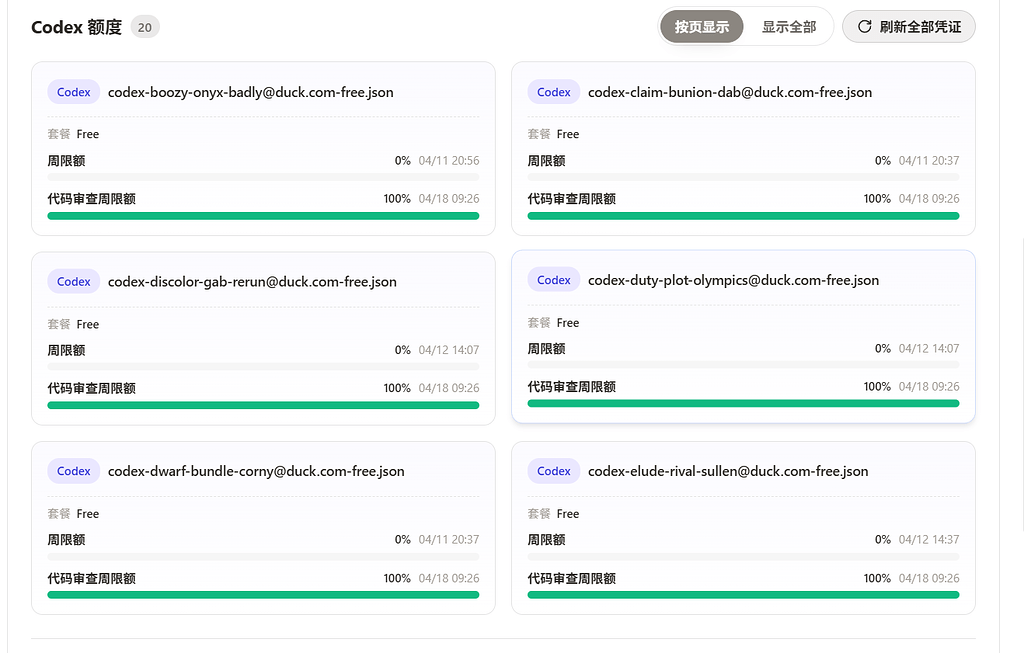
Task: Click Codex 额度 heading
Action: pyautogui.click(x=76, y=27)
